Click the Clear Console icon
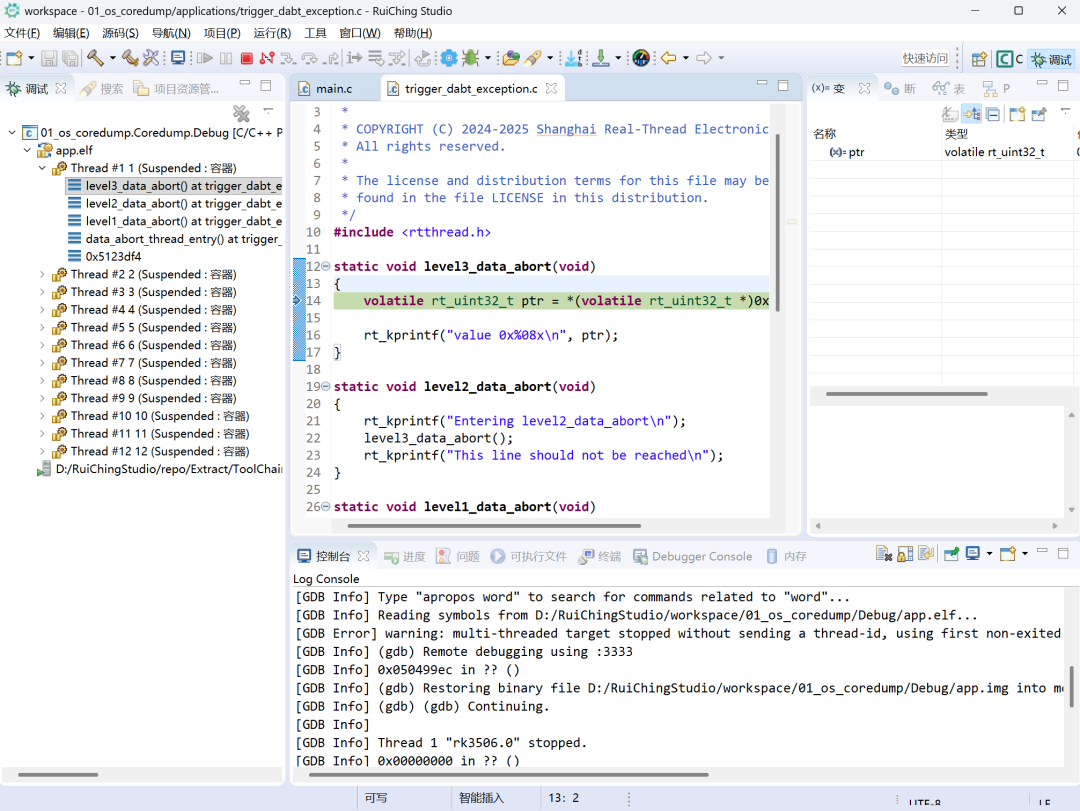Screen dimensions: 1080x811 884,554
